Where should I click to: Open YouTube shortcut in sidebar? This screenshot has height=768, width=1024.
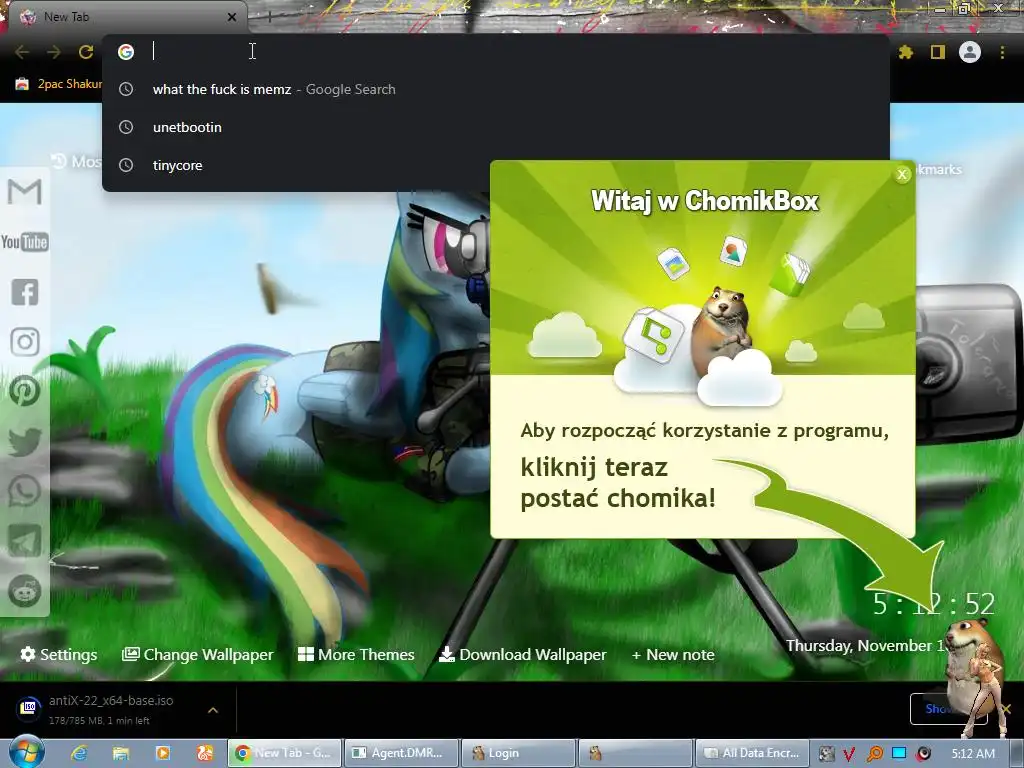(x=24, y=242)
